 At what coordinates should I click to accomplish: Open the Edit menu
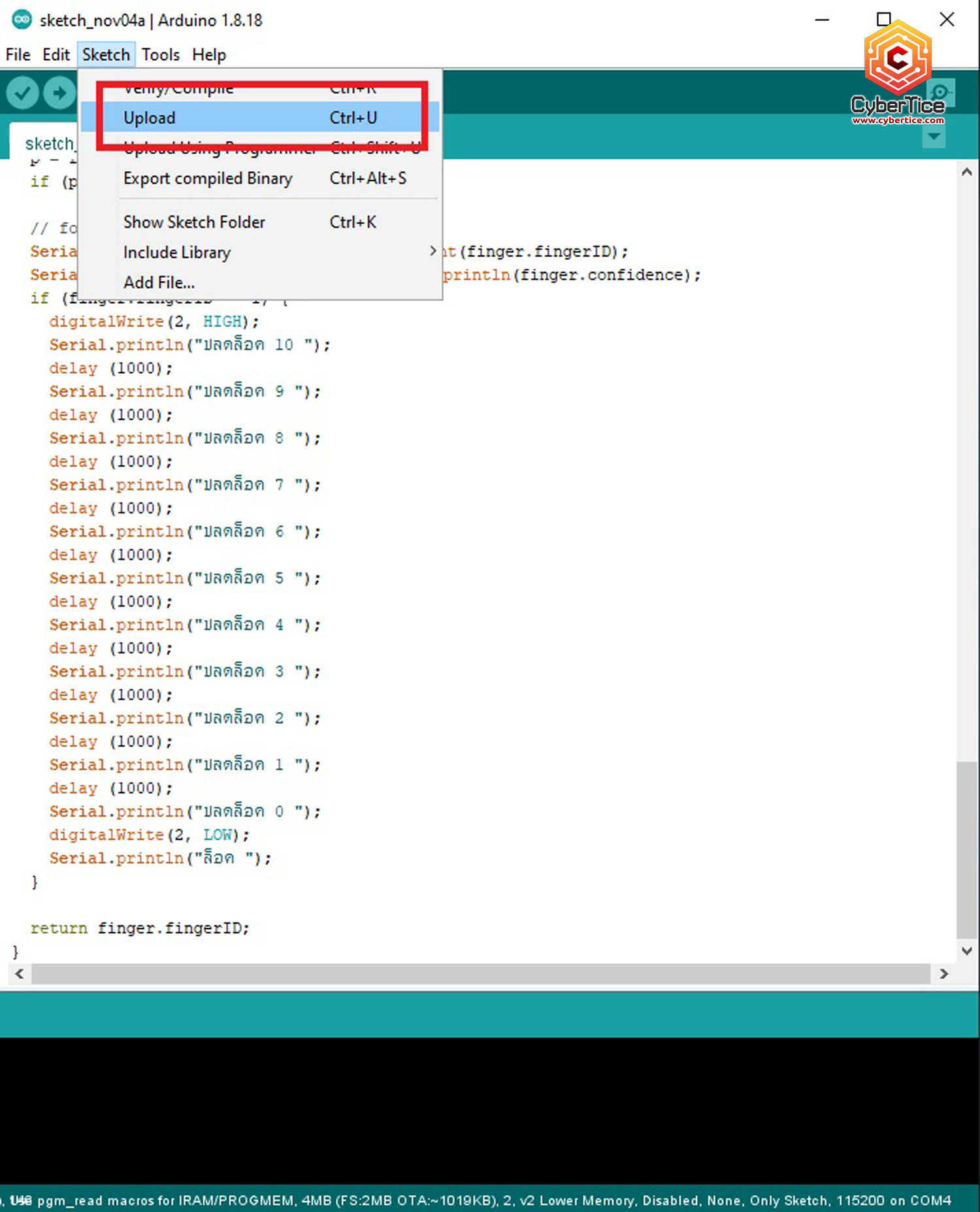click(x=56, y=55)
